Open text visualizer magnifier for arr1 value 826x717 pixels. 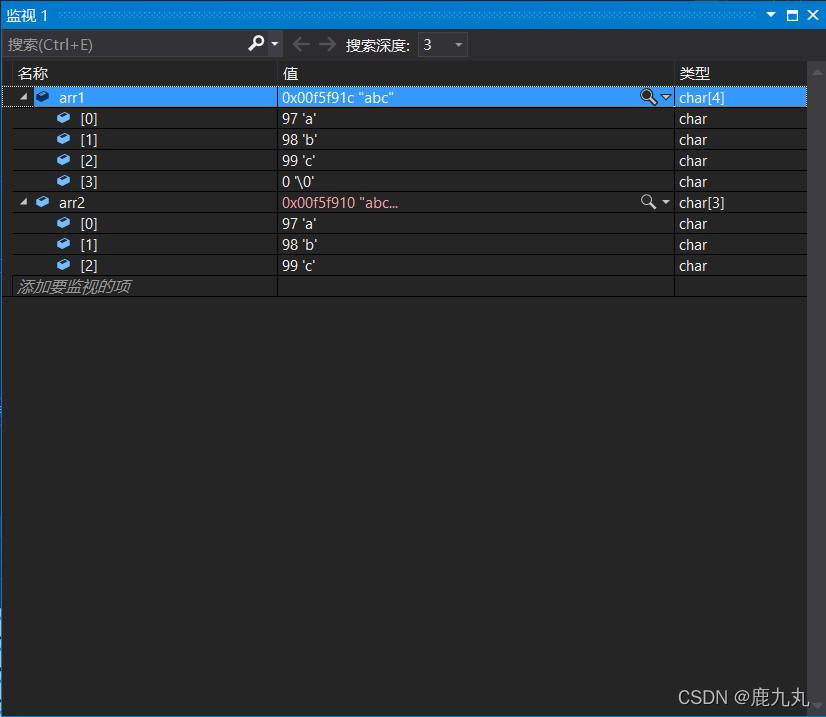[648, 97]
